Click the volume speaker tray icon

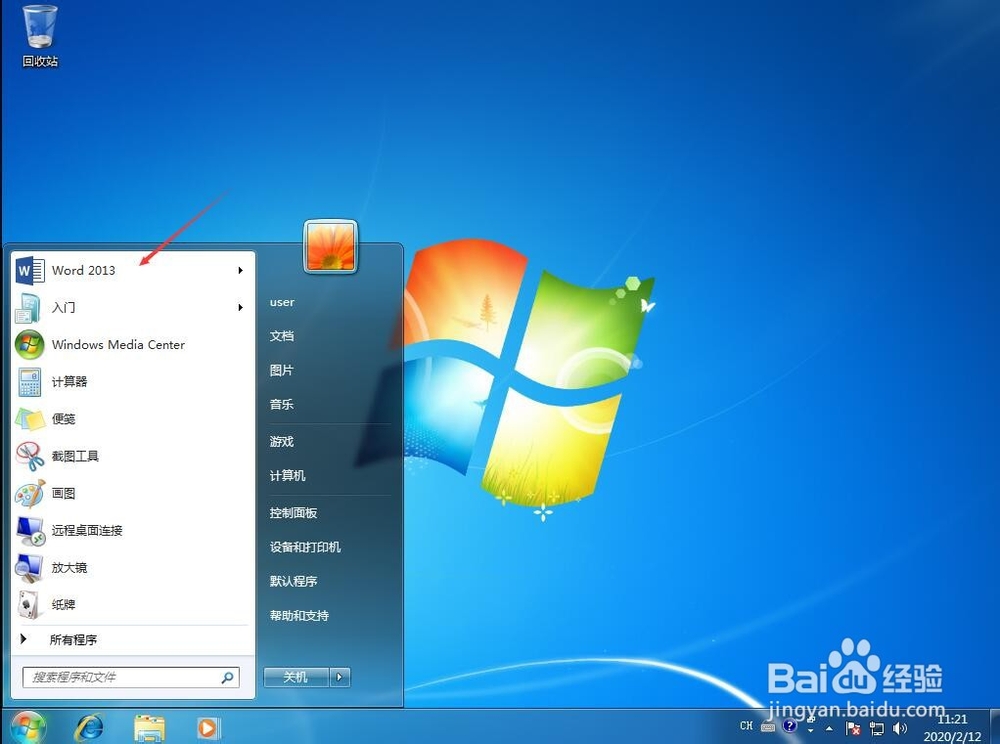(x=900, y=728)
